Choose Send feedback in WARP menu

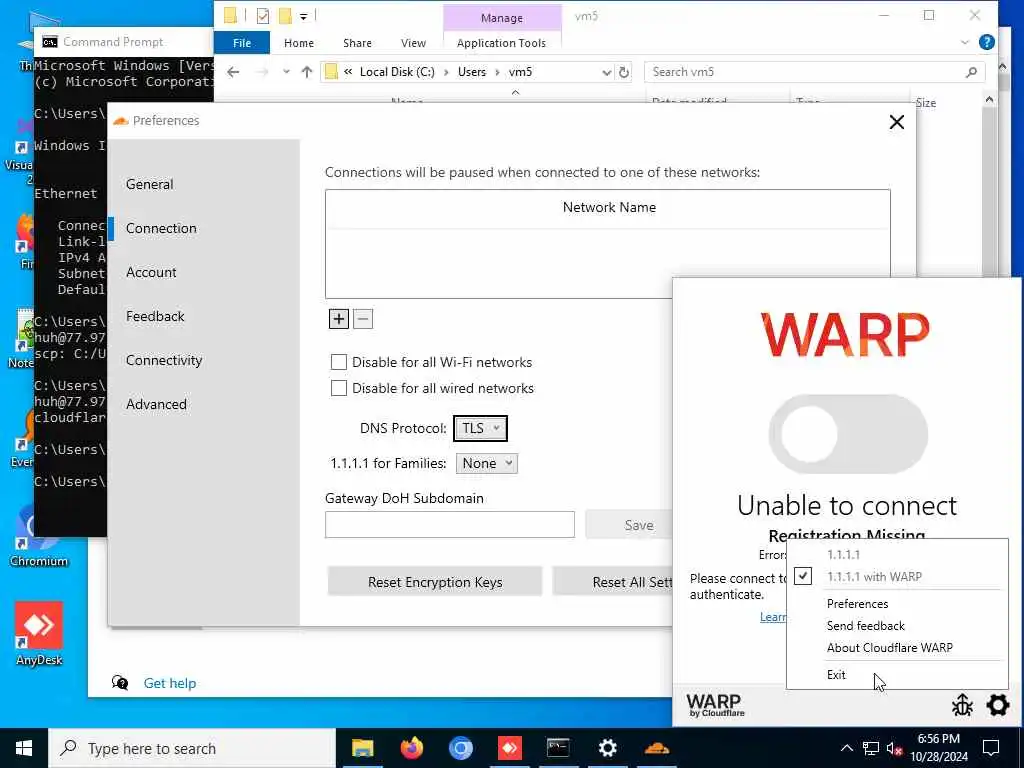[865, 626]
